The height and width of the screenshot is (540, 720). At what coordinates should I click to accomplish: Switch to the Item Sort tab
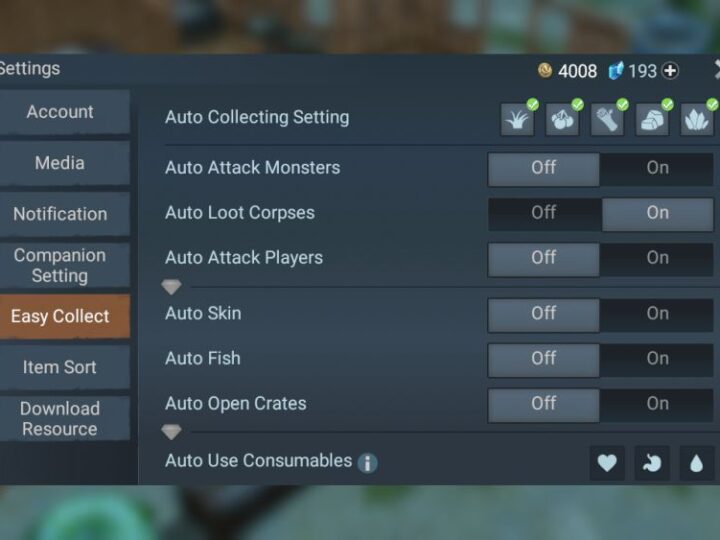click(x=60, y=368)
